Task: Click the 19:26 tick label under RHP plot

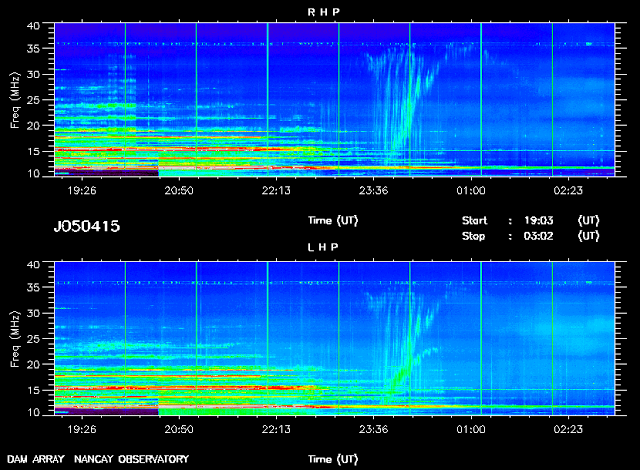Action: pos(82,191)
